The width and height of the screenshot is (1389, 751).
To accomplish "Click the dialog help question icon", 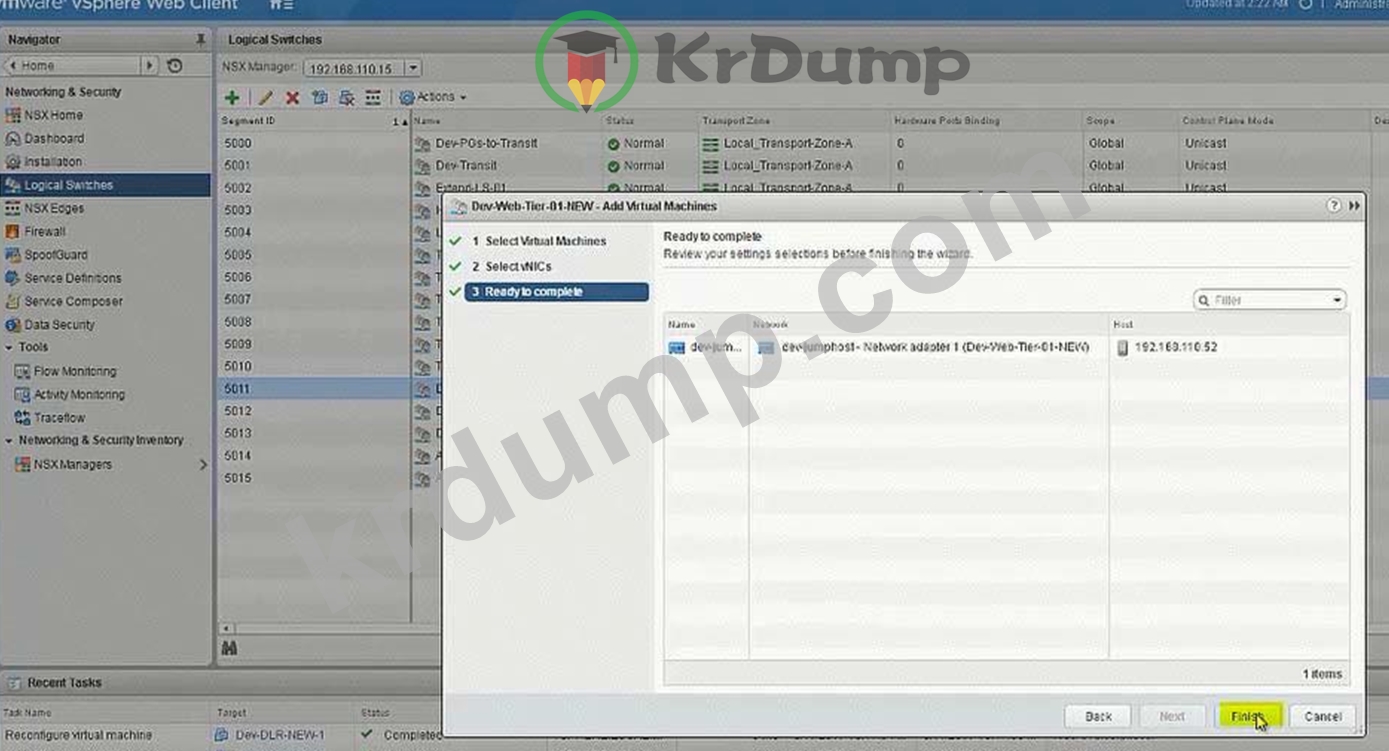I will (1334, 205).
